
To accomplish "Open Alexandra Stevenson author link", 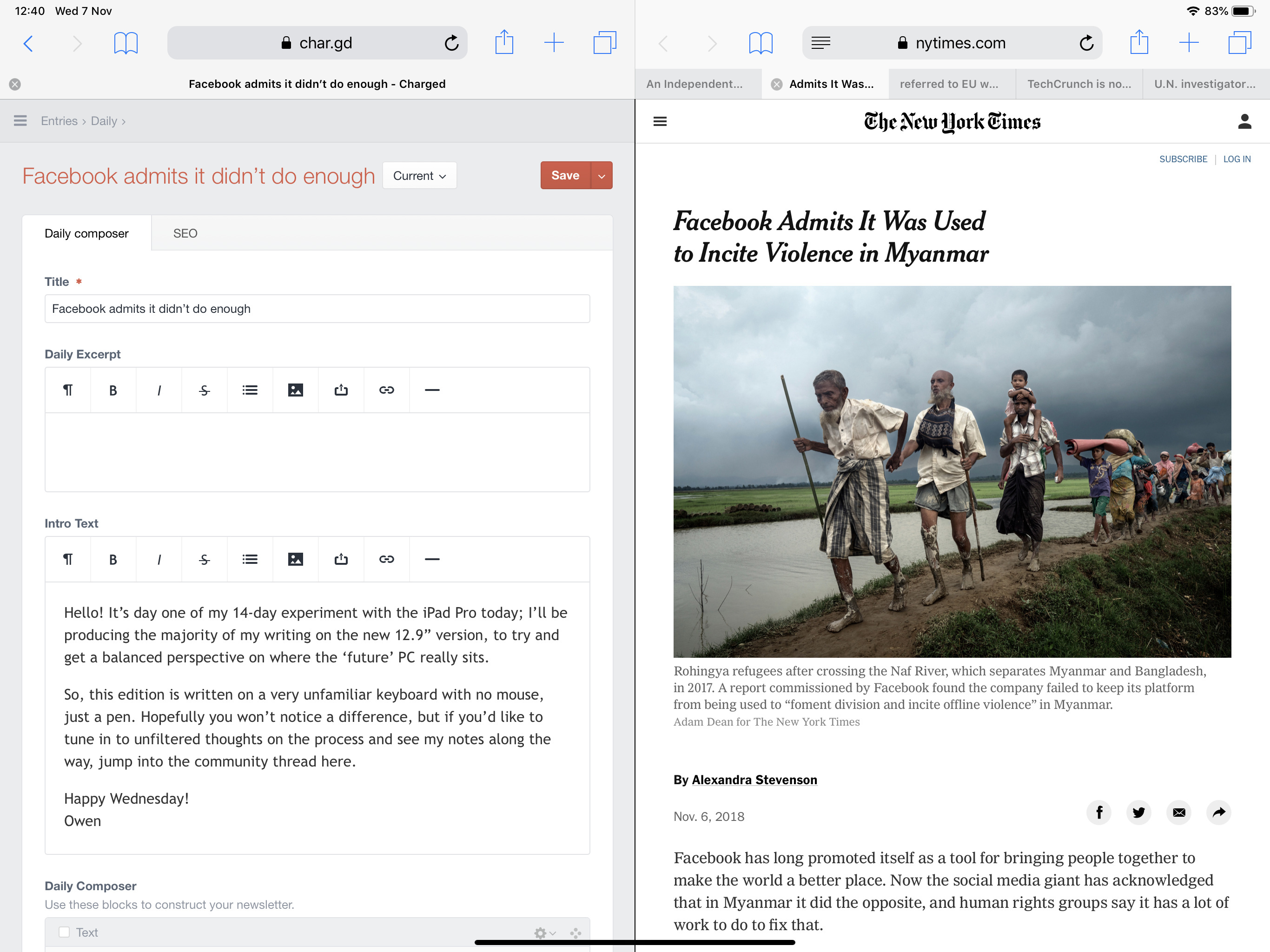I will [754, 780].
